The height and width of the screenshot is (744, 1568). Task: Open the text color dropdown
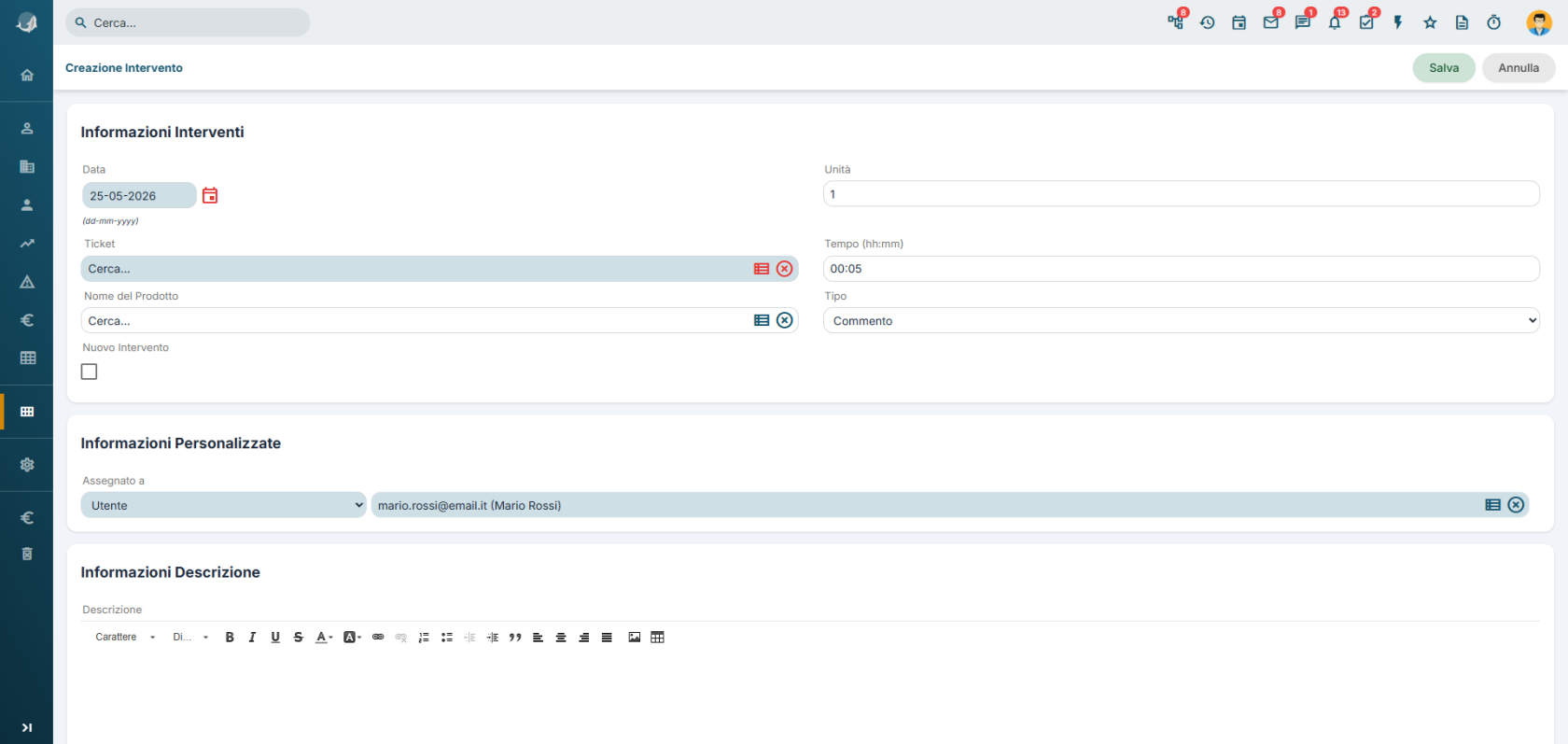(324, 637)
